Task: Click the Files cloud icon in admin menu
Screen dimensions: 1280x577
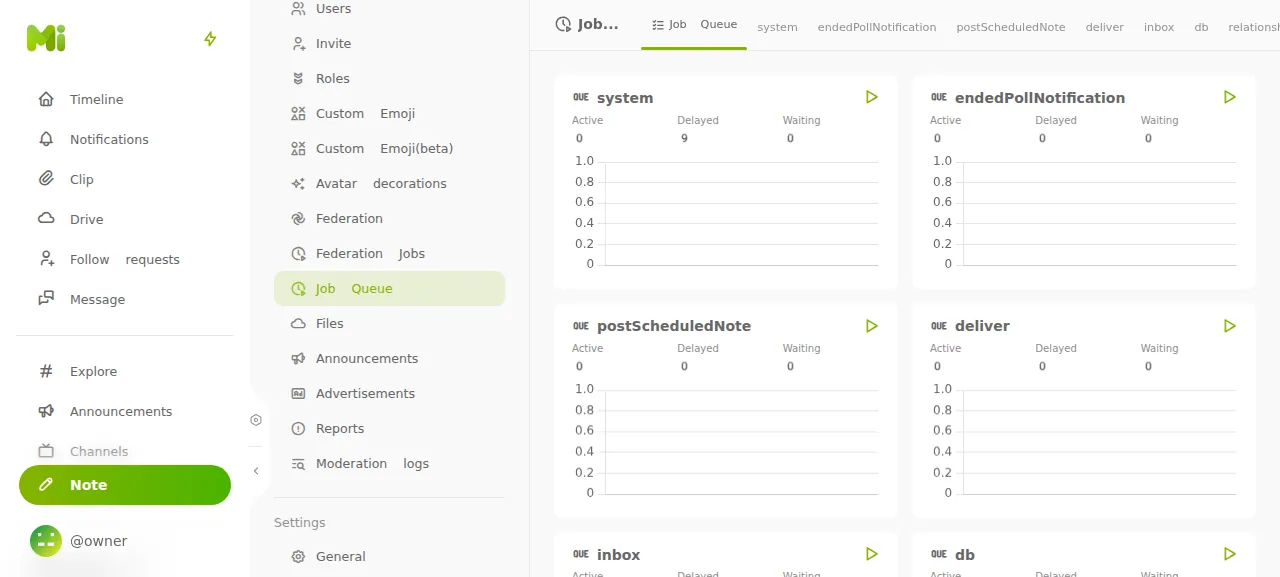Action: coord(298,324)
